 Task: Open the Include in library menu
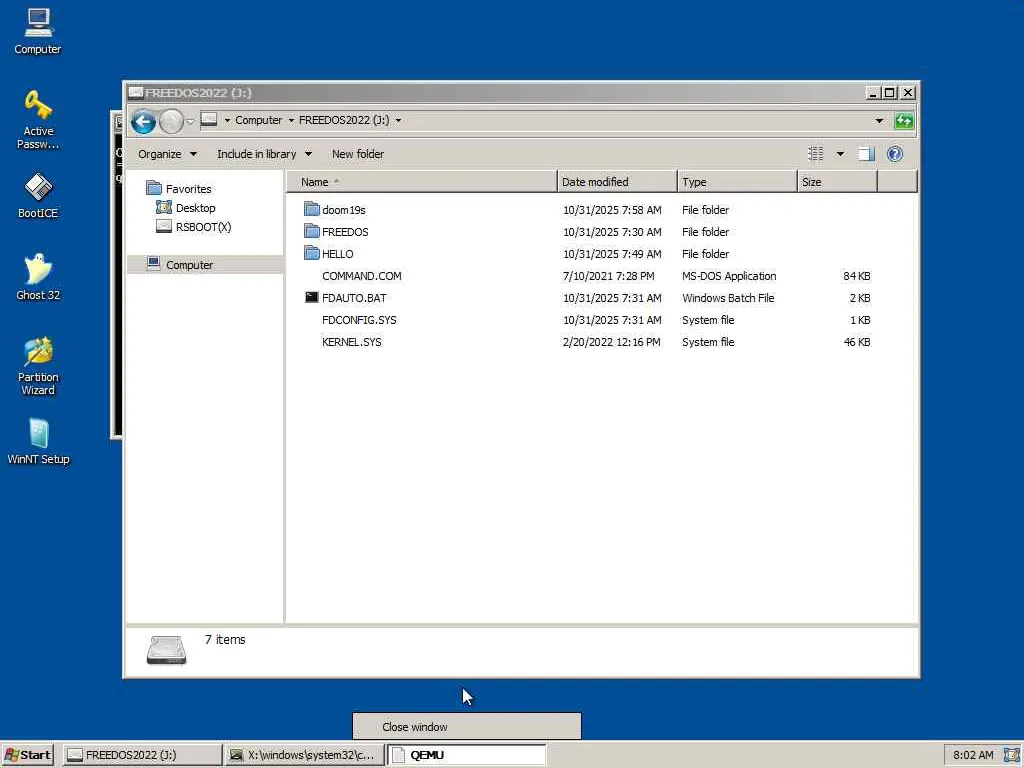tap(264, 154)
